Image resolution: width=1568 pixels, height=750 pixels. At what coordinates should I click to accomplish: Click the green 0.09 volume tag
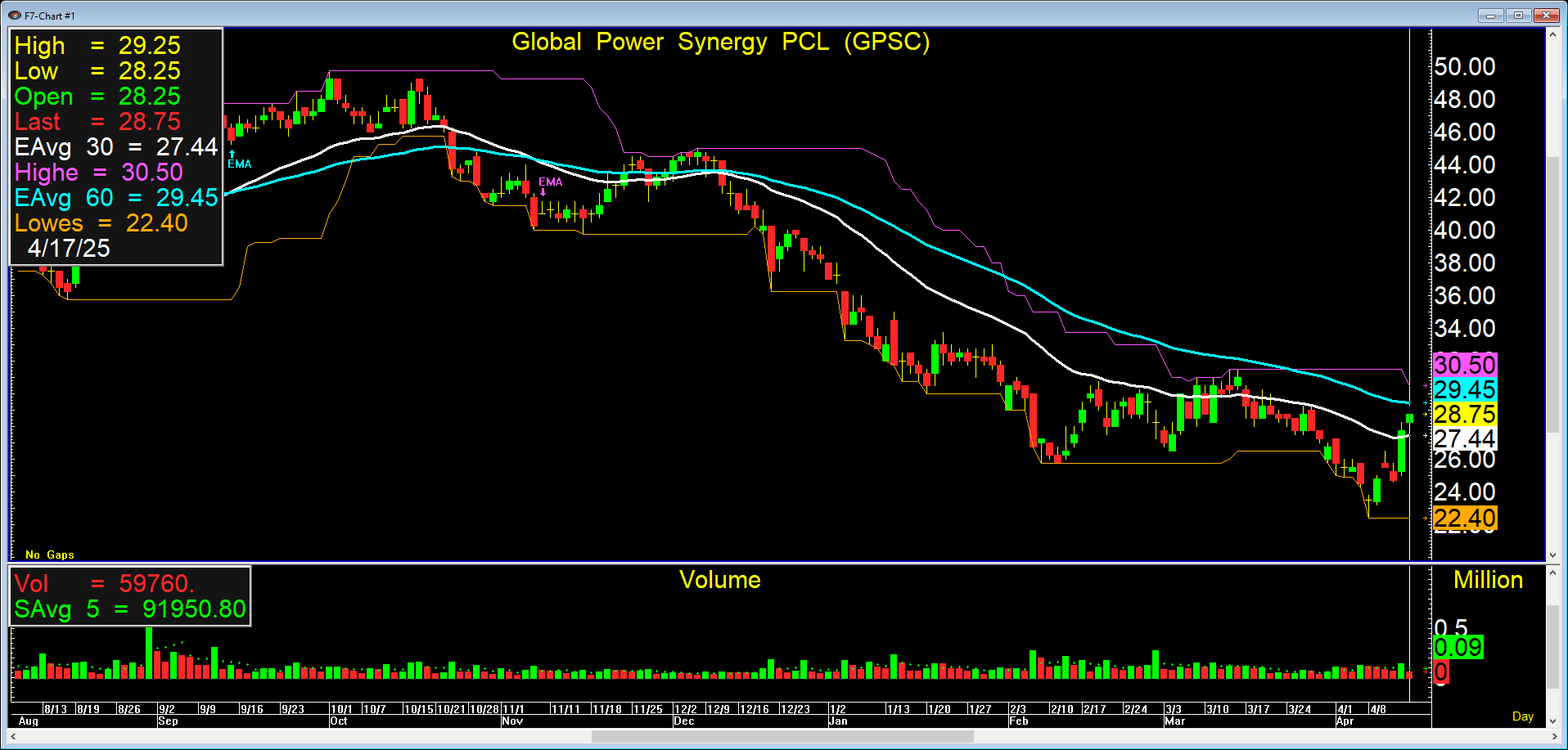tap(1458, 648)
